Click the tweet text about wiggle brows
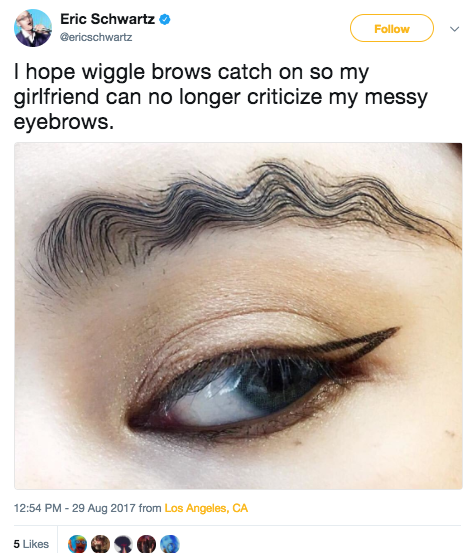 (x=221, y=96)
